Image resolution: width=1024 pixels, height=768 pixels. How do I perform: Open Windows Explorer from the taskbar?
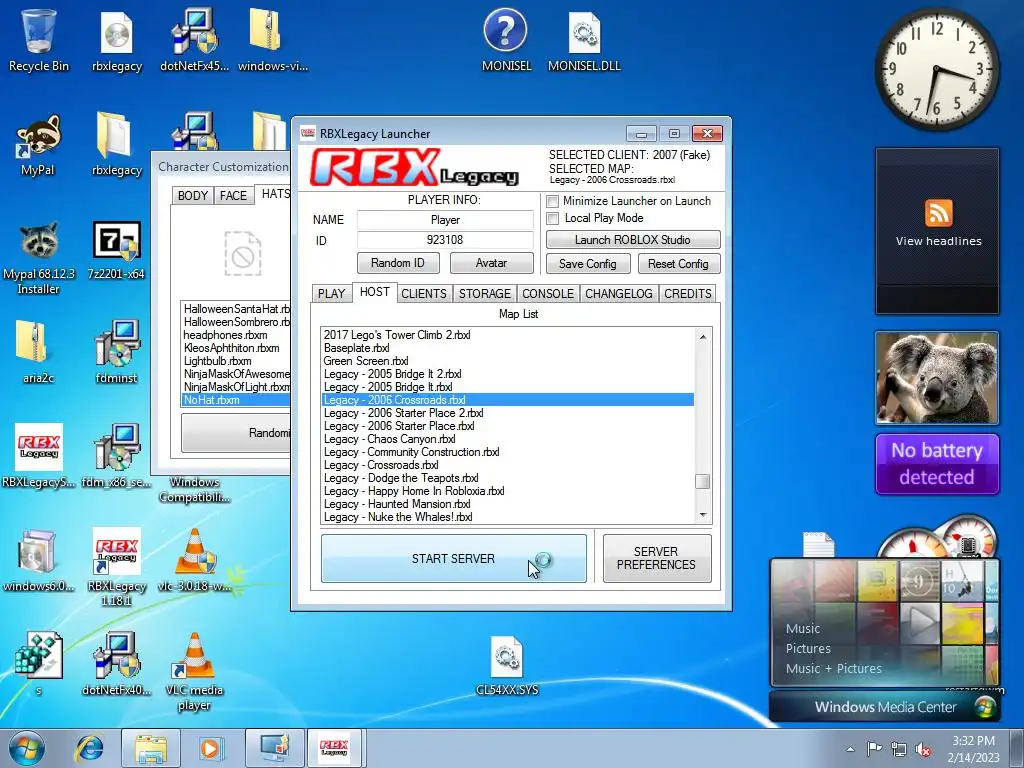click(x=151, y=748)
